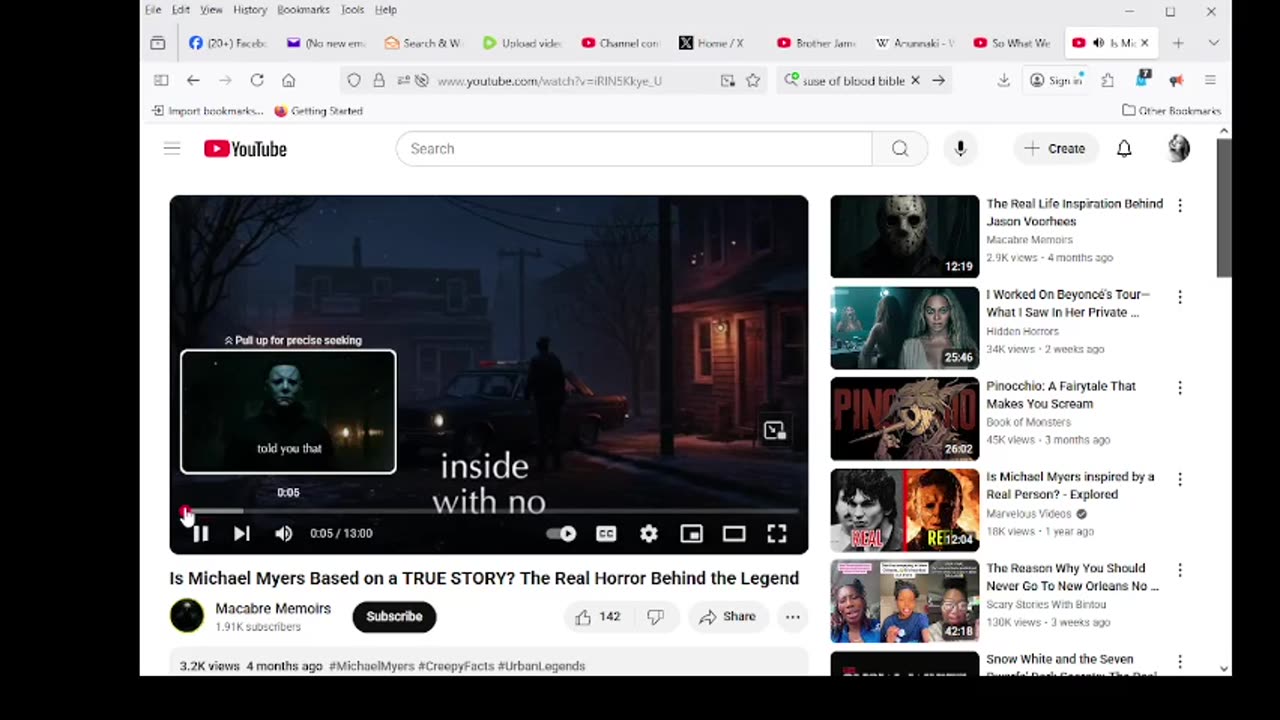Like the video

point(598,617)
